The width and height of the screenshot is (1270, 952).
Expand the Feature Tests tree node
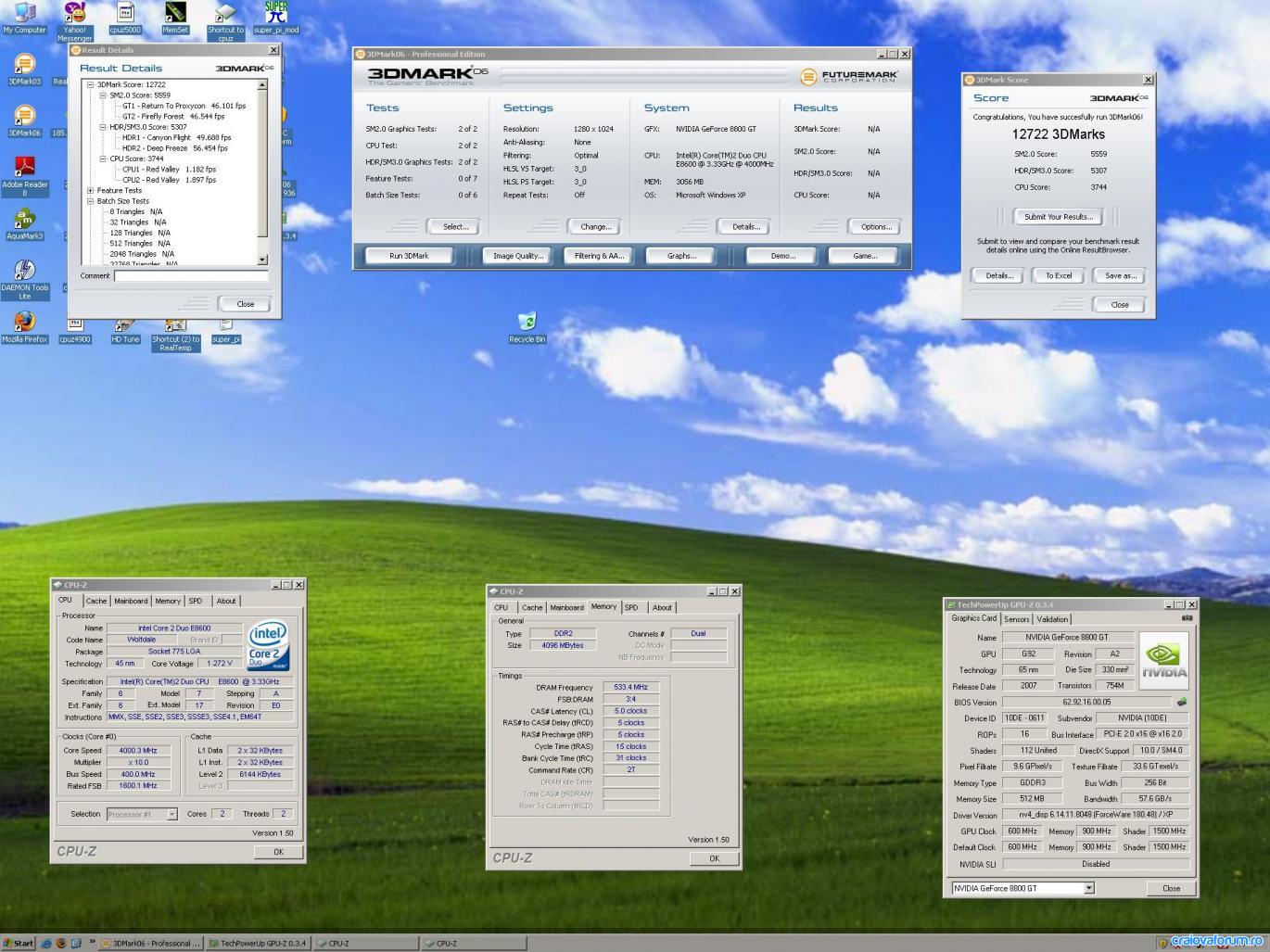click(x=90, y=190)
